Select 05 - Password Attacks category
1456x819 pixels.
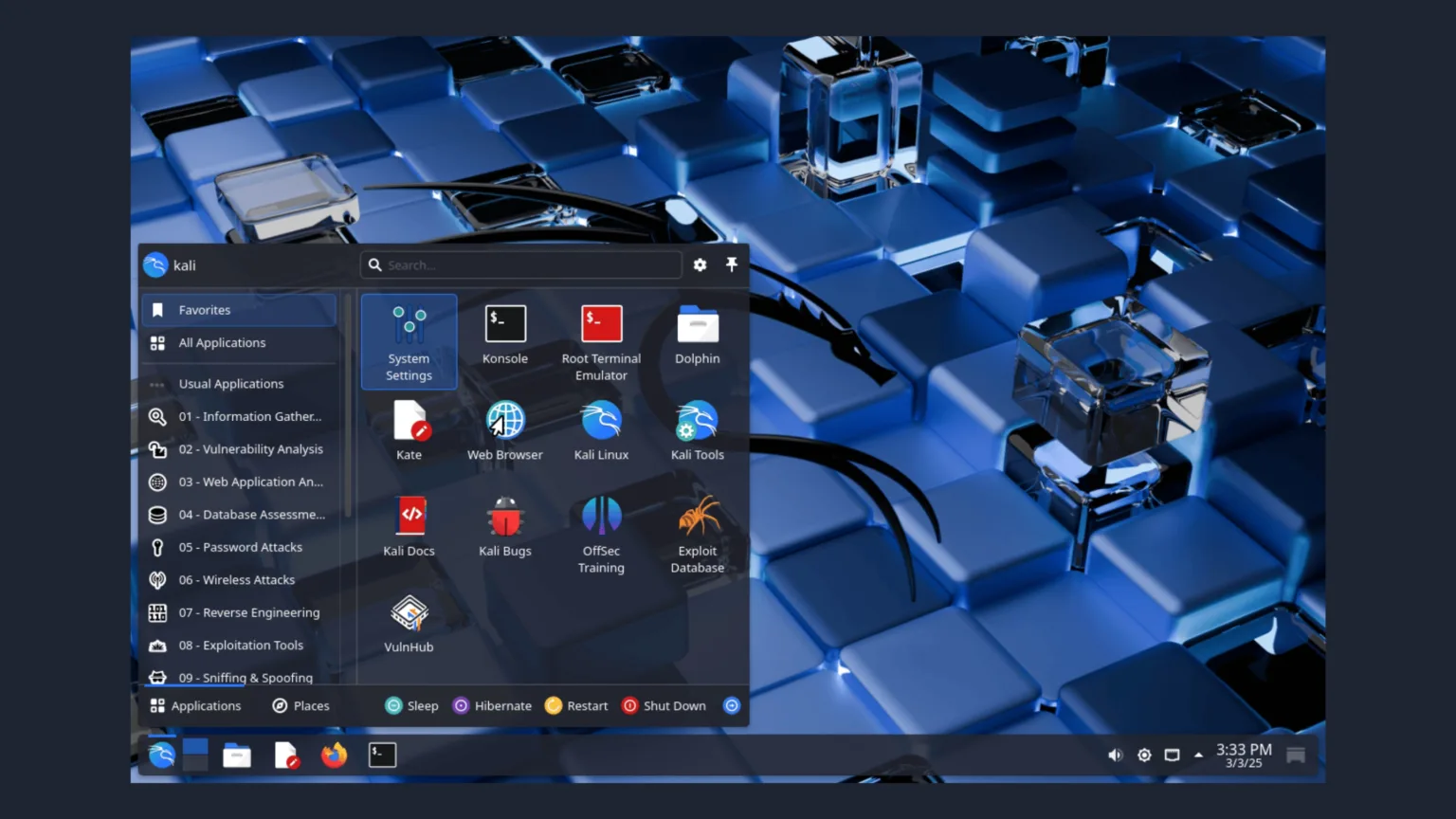240,547
